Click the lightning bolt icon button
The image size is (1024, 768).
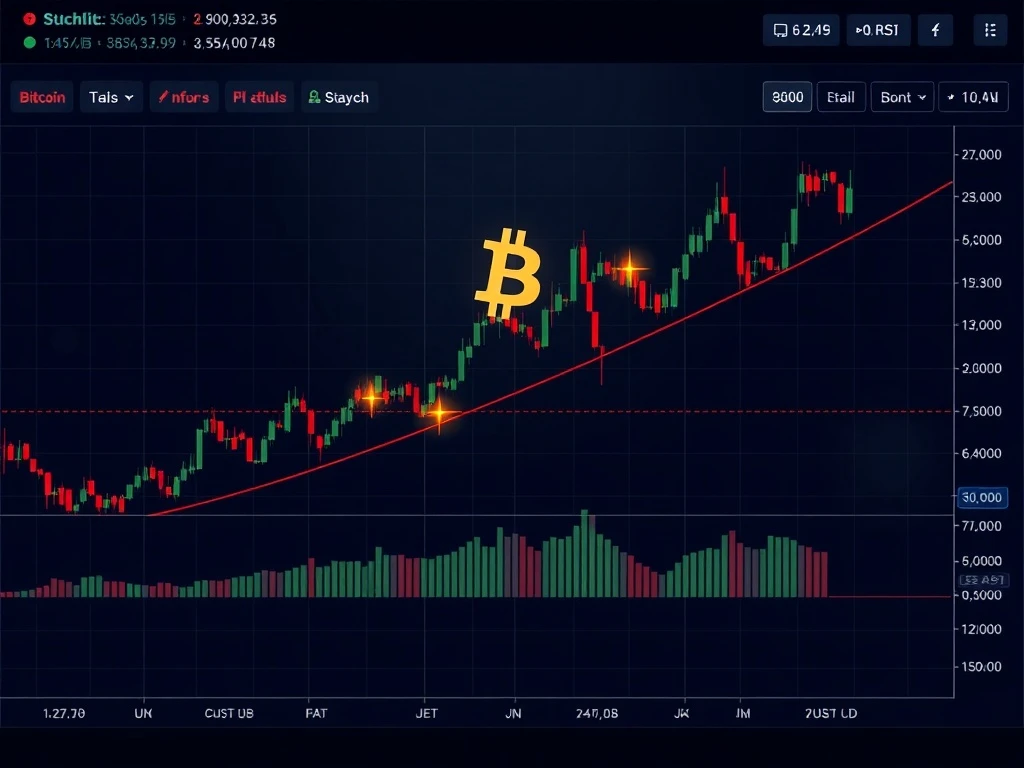point(936,31)
